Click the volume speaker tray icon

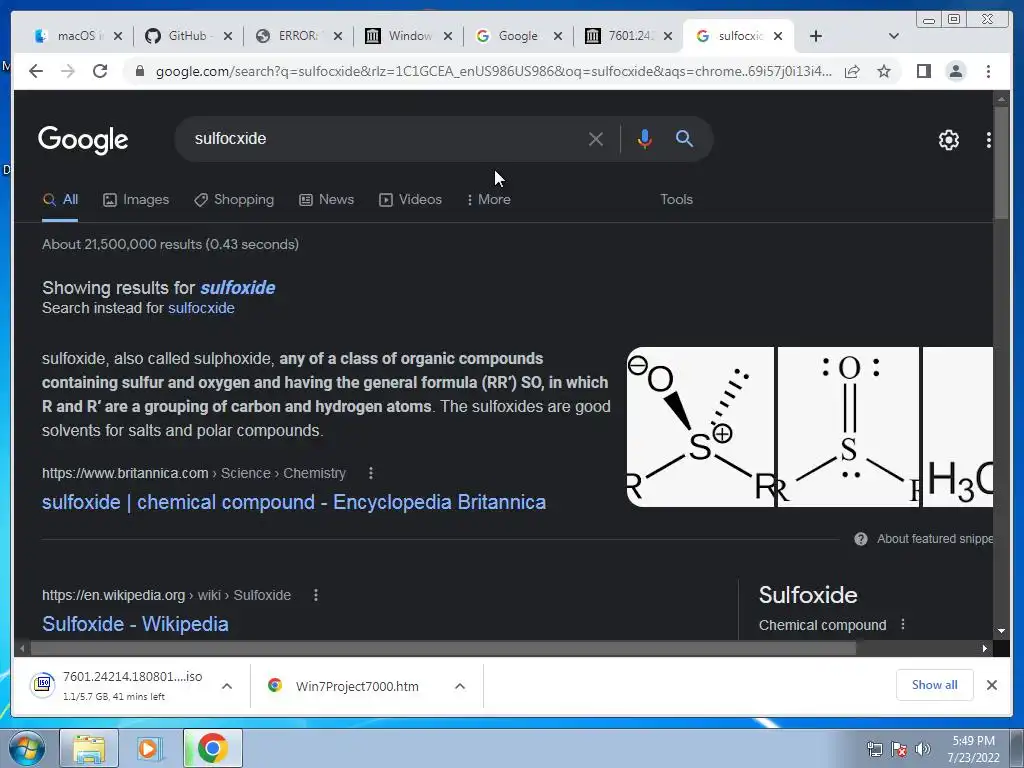(923, 749)
